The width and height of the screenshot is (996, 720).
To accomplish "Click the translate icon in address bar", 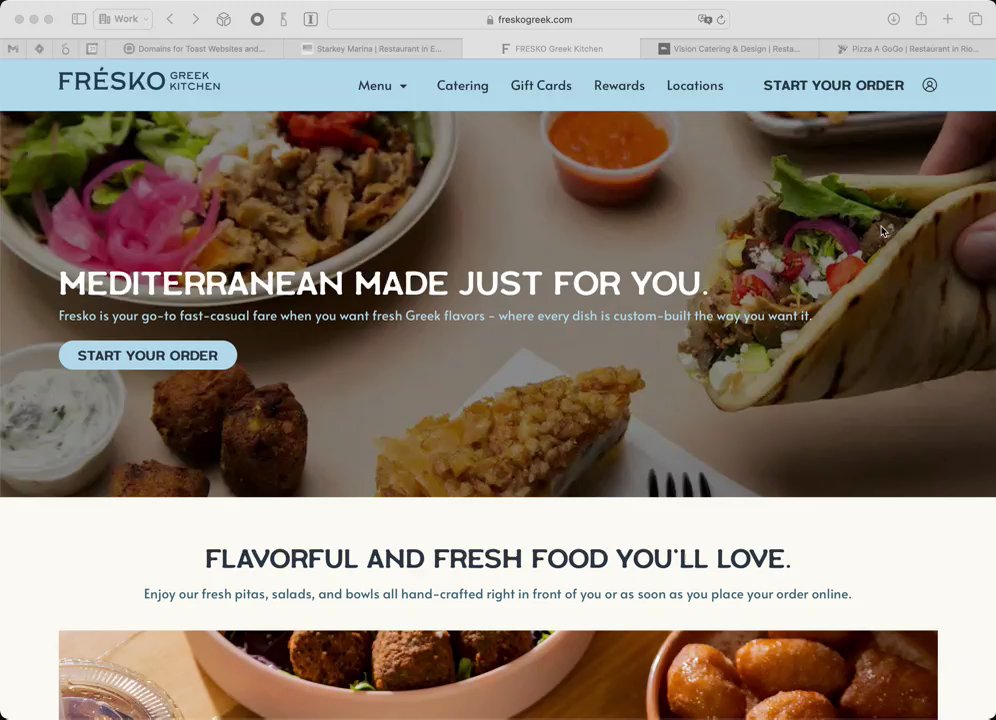I will (704, 19).
